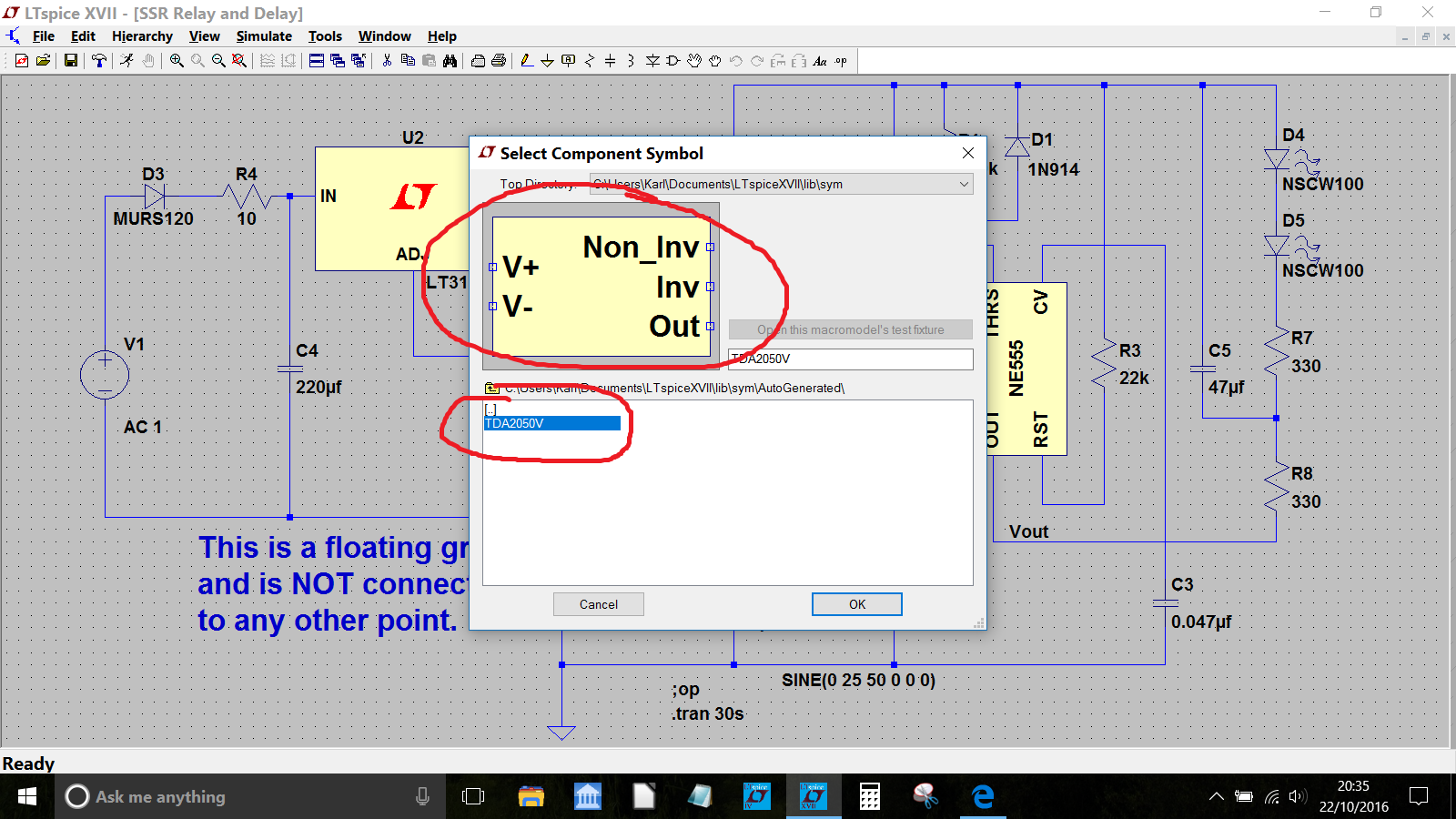Click the V1 voltage source symbol
1456x819 pixels.
[105, 375]
